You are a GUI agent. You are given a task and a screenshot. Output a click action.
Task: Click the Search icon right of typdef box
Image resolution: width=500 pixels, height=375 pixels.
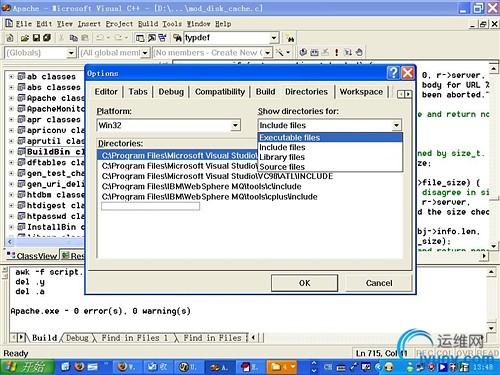(290, 39)
